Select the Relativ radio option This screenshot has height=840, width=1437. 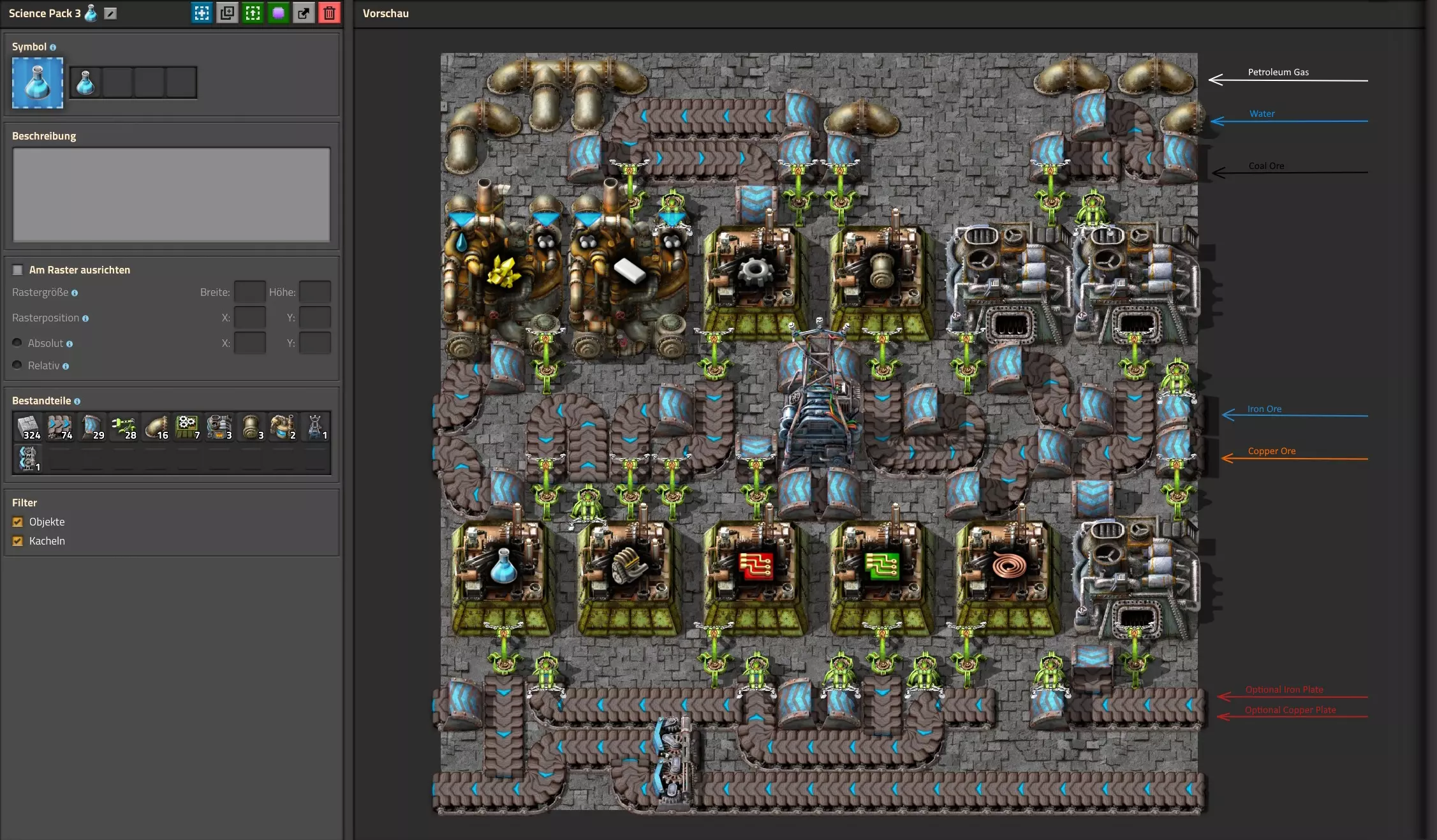(x=17, y=365)
